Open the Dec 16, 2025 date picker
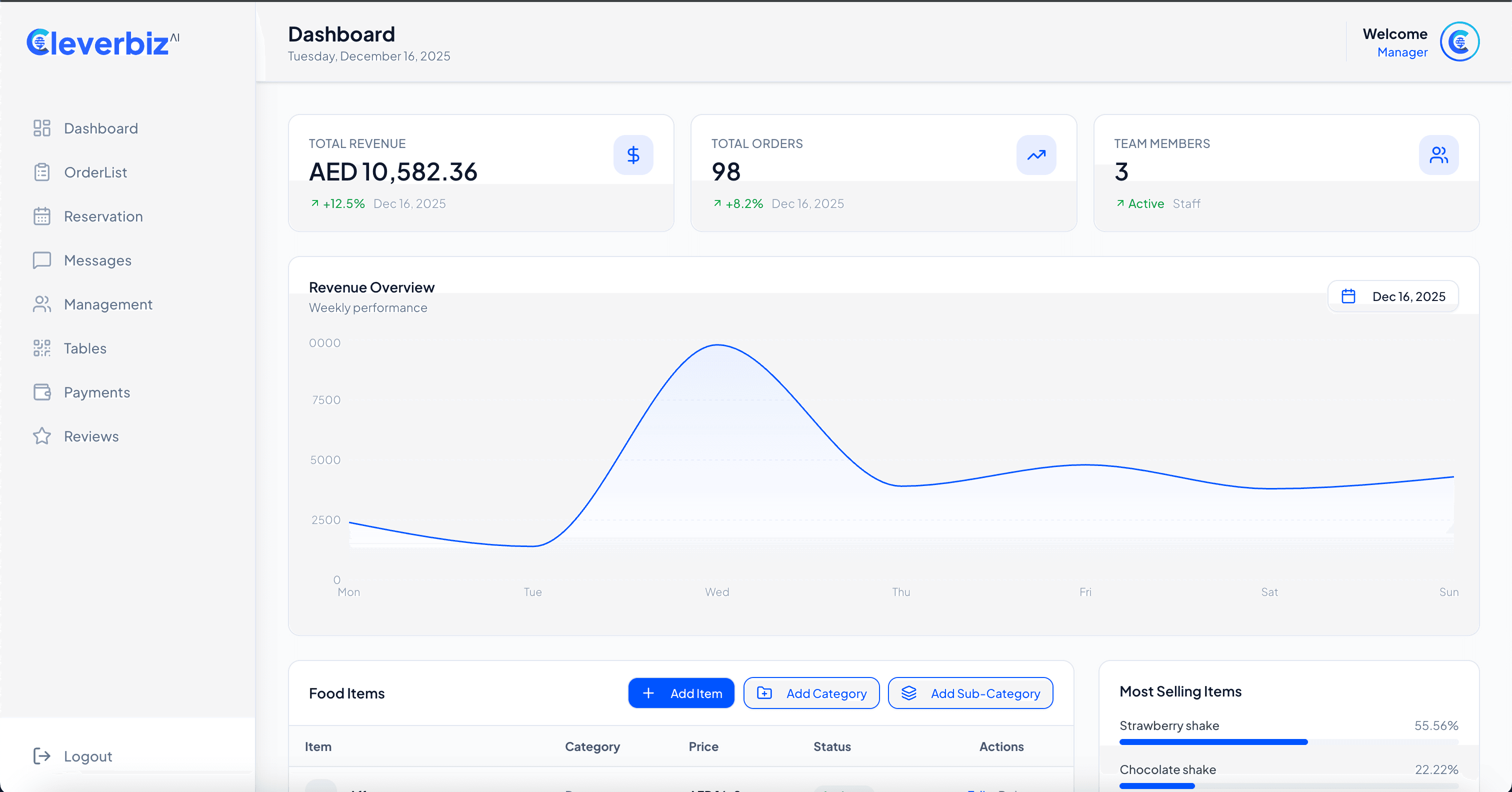The image size is (1512, 792). (x=1393, y=296)
